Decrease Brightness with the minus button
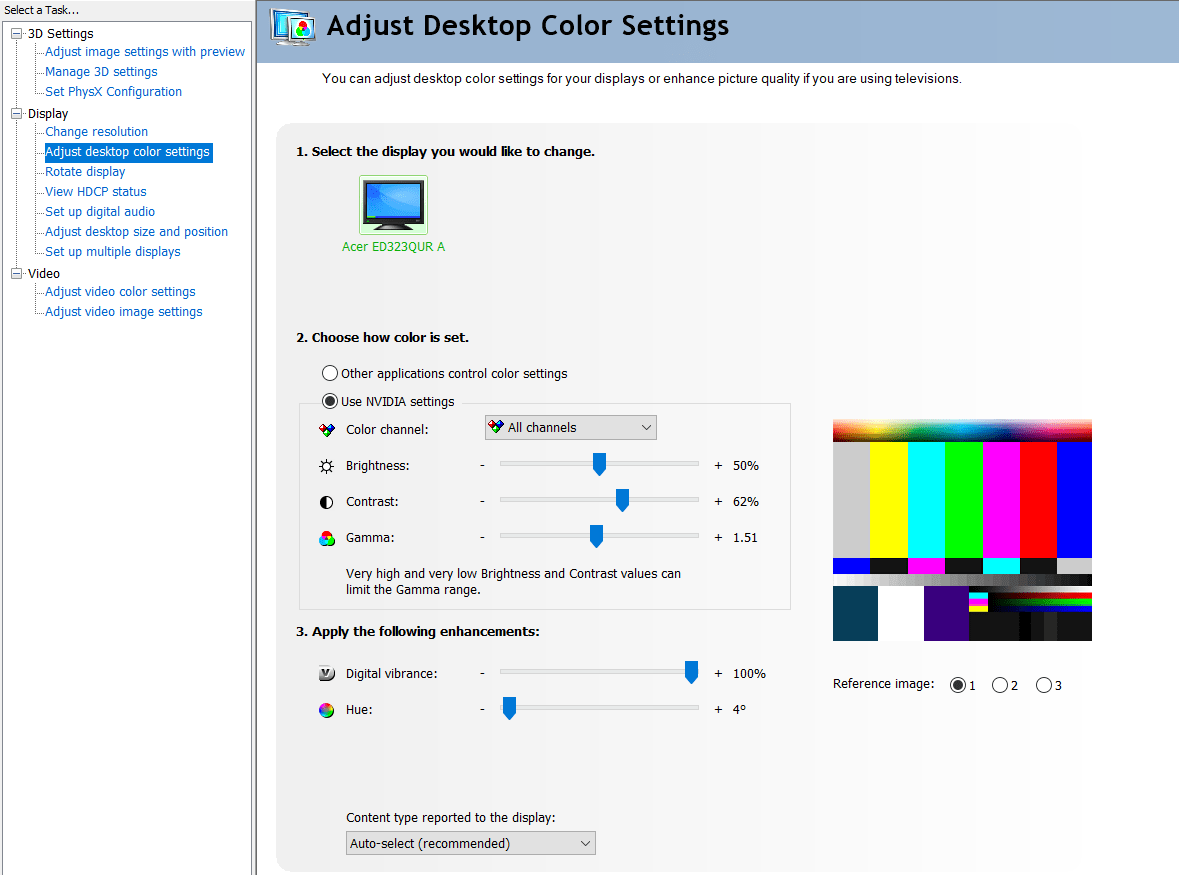 tap(482, 465)
